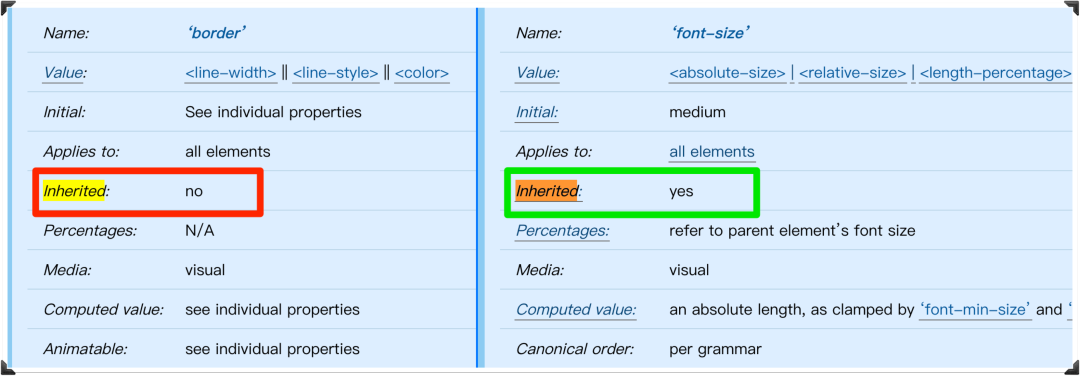Open the <absolute-size> value link
Viewport: 1080px width, 376px height.
[x=727, y=73]
